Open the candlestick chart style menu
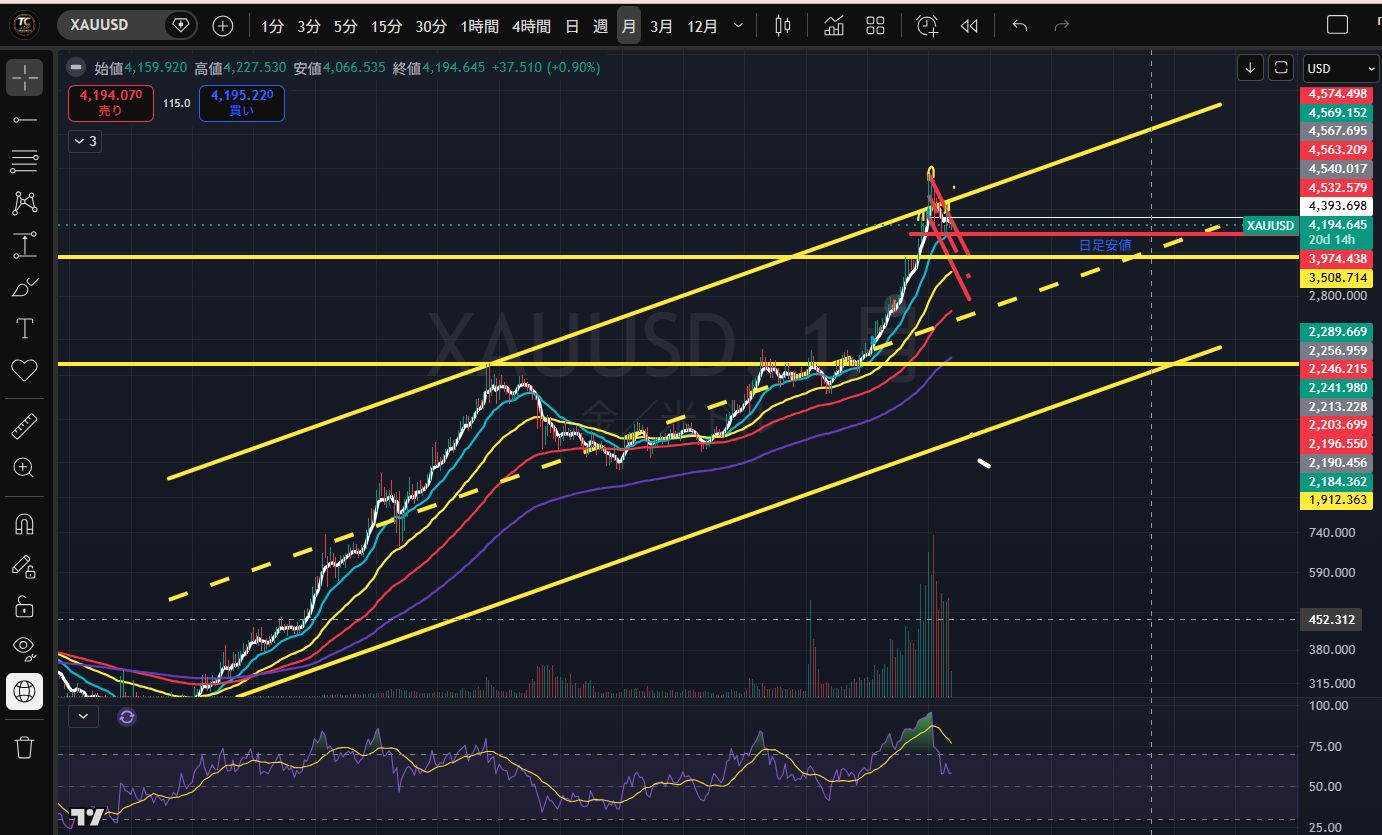Screen dimensions: 1382x835 point(783,26)
